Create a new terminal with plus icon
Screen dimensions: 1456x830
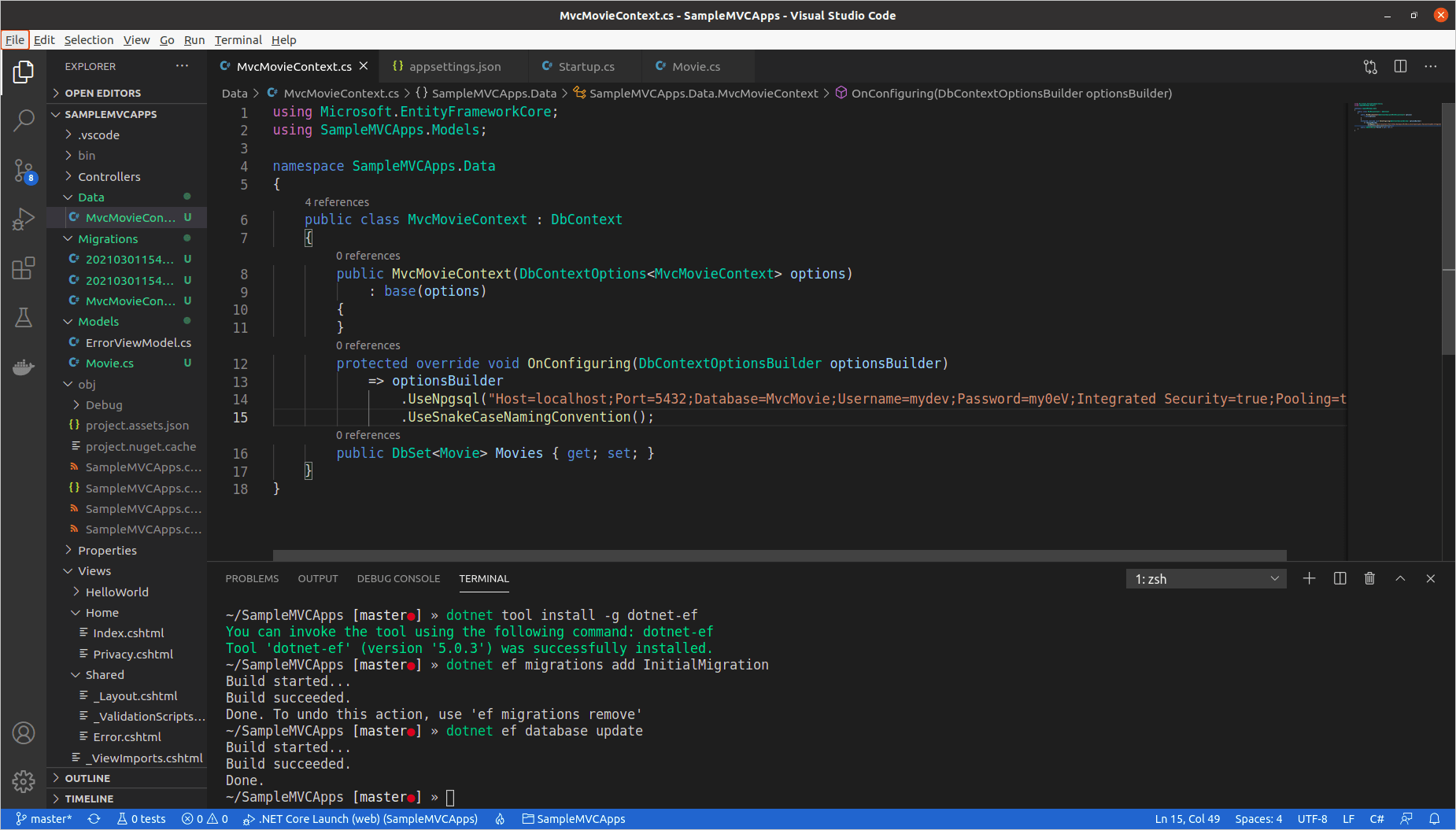1309,578
